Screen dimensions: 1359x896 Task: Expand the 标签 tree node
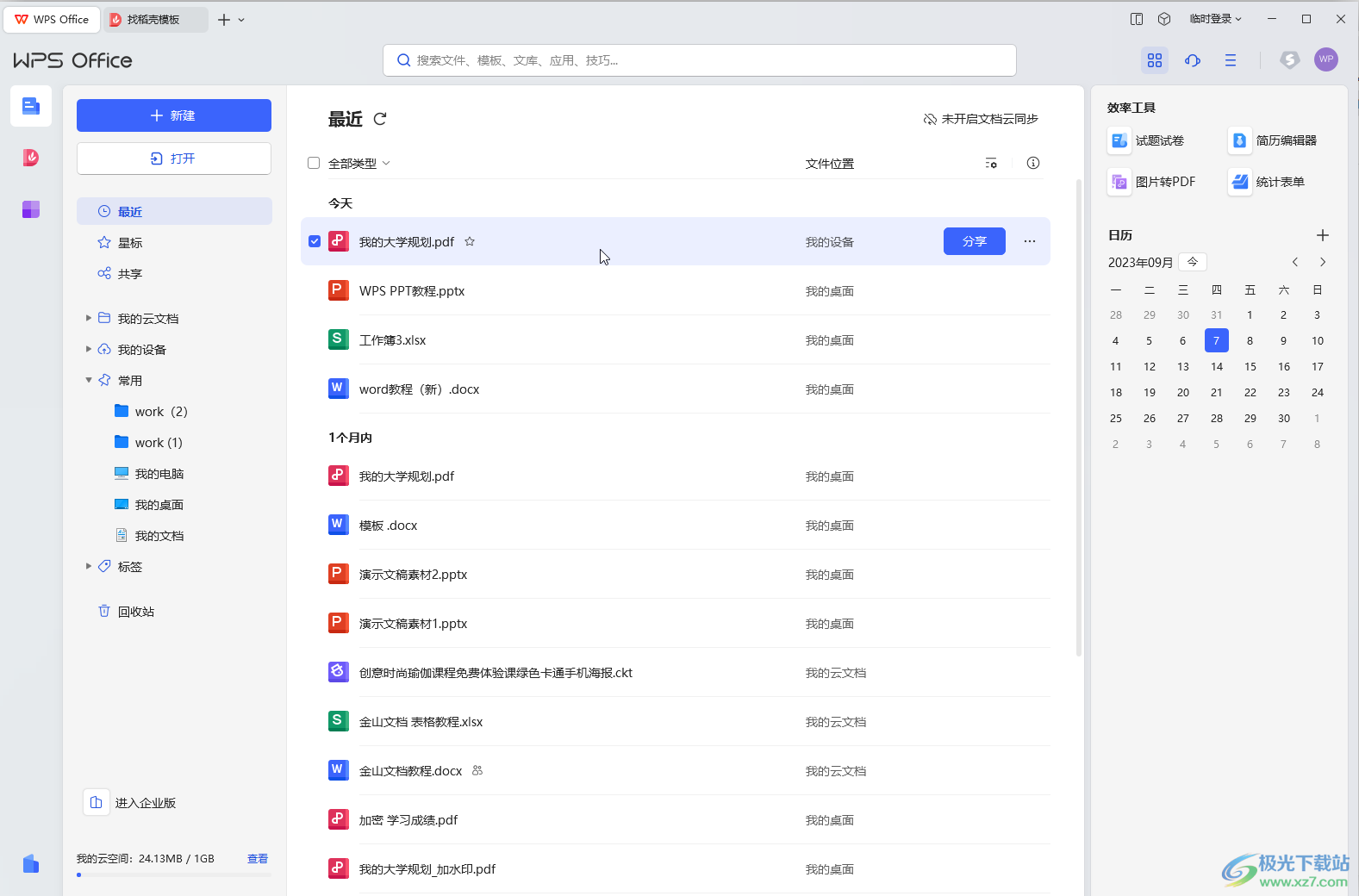89,566
